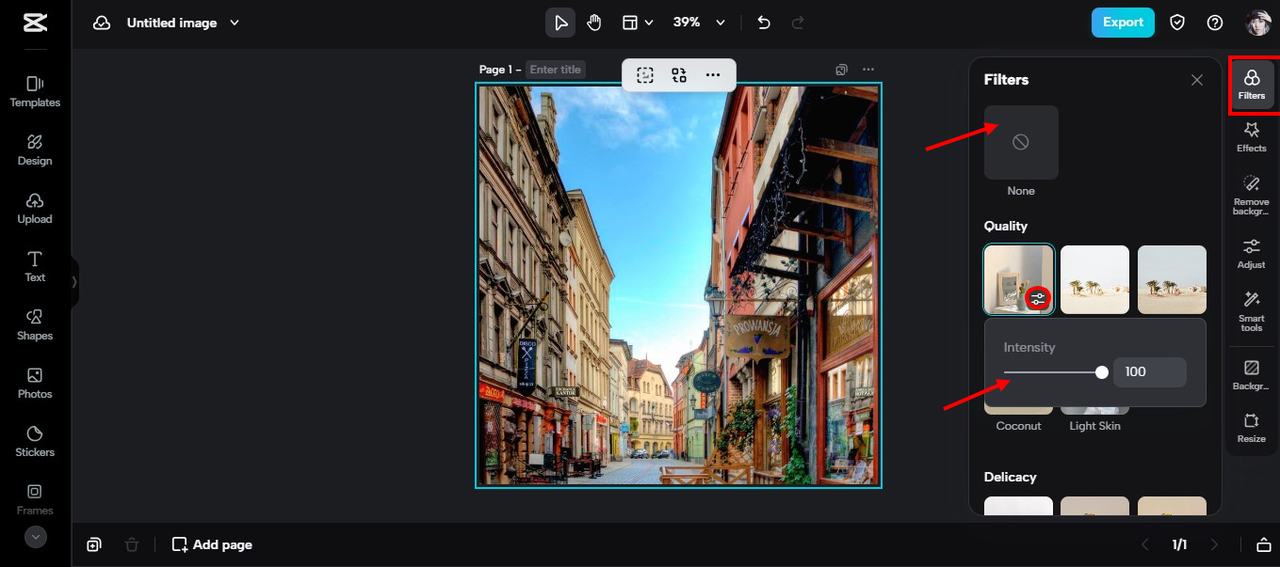The height and width of the screenshot is (567, 1280).
Task: Open the user profile avatar
Action: pyautogui.click(x=1257, y=23)
